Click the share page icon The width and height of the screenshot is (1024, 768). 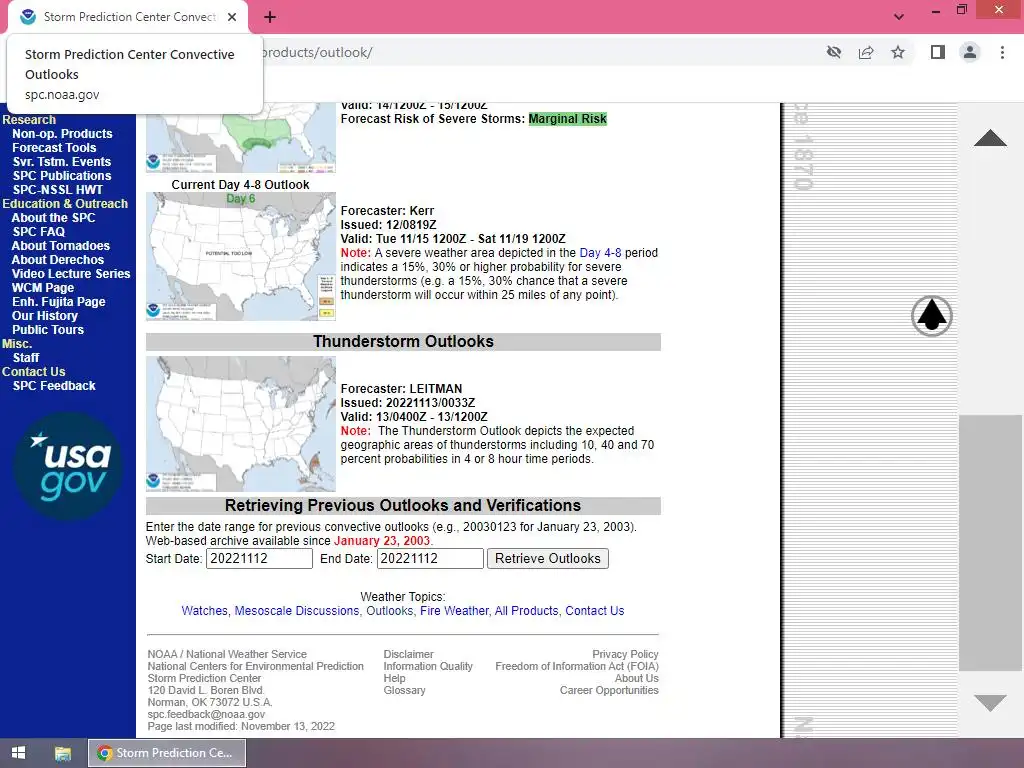point(866,52)
